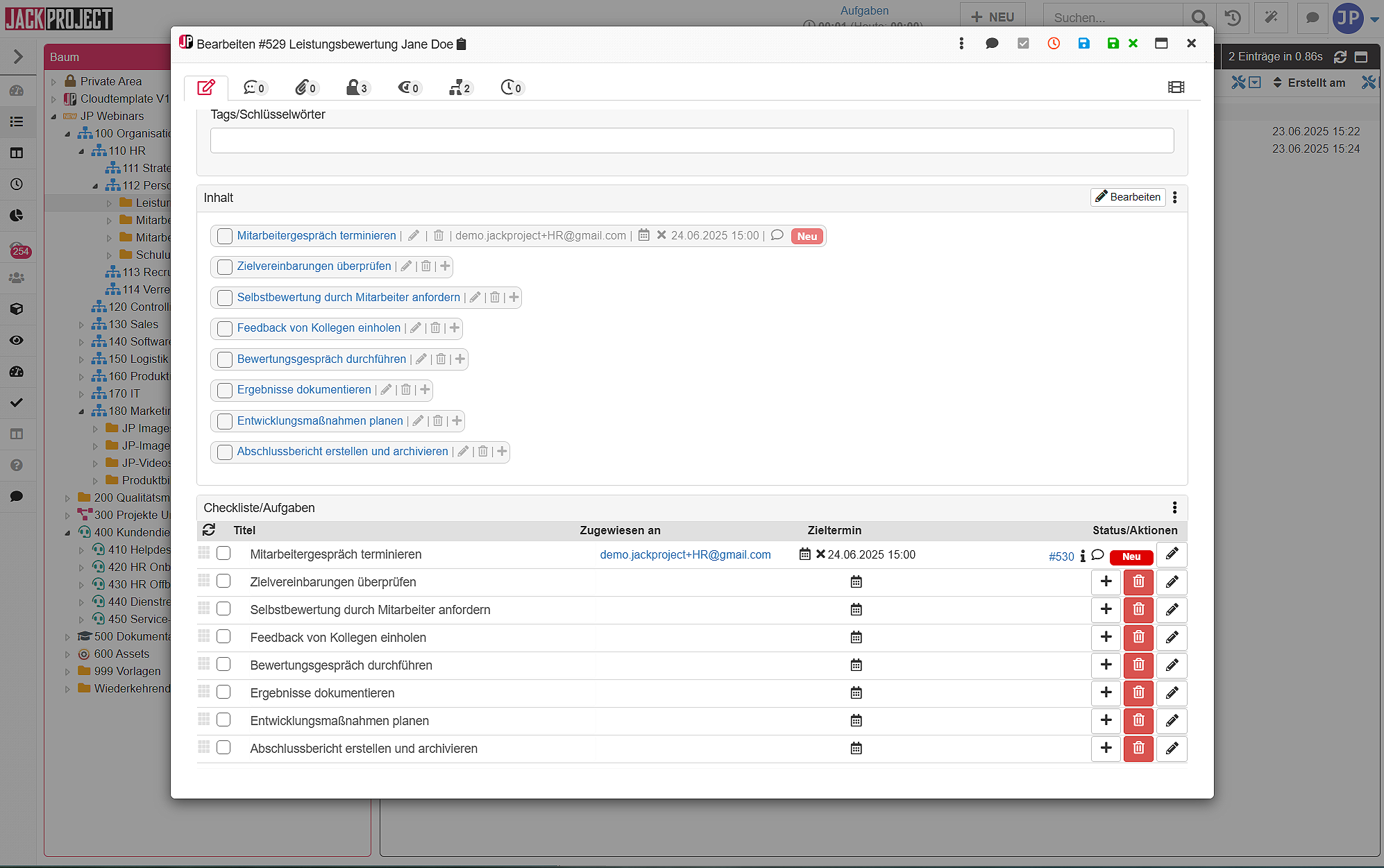Viewport: 1384px width, 868px height.
Task: Expand the 130 Sales tree node
Action: click(x=81, y=325)
